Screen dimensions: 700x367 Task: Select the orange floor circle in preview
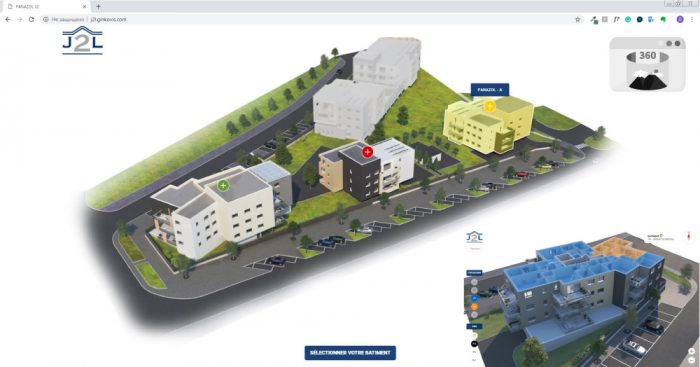point(474,307)
